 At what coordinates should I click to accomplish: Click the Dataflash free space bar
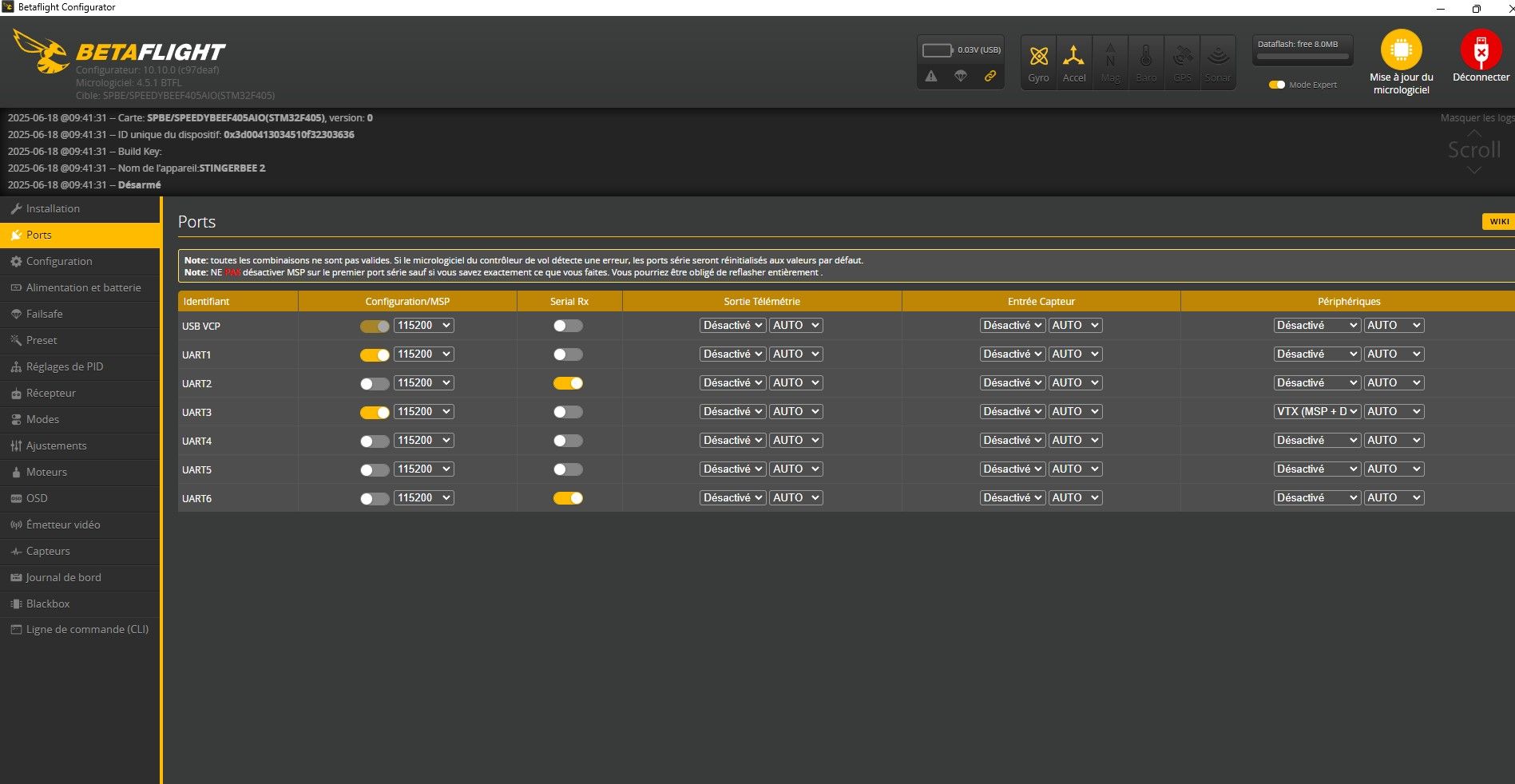tap(1303, 57)
